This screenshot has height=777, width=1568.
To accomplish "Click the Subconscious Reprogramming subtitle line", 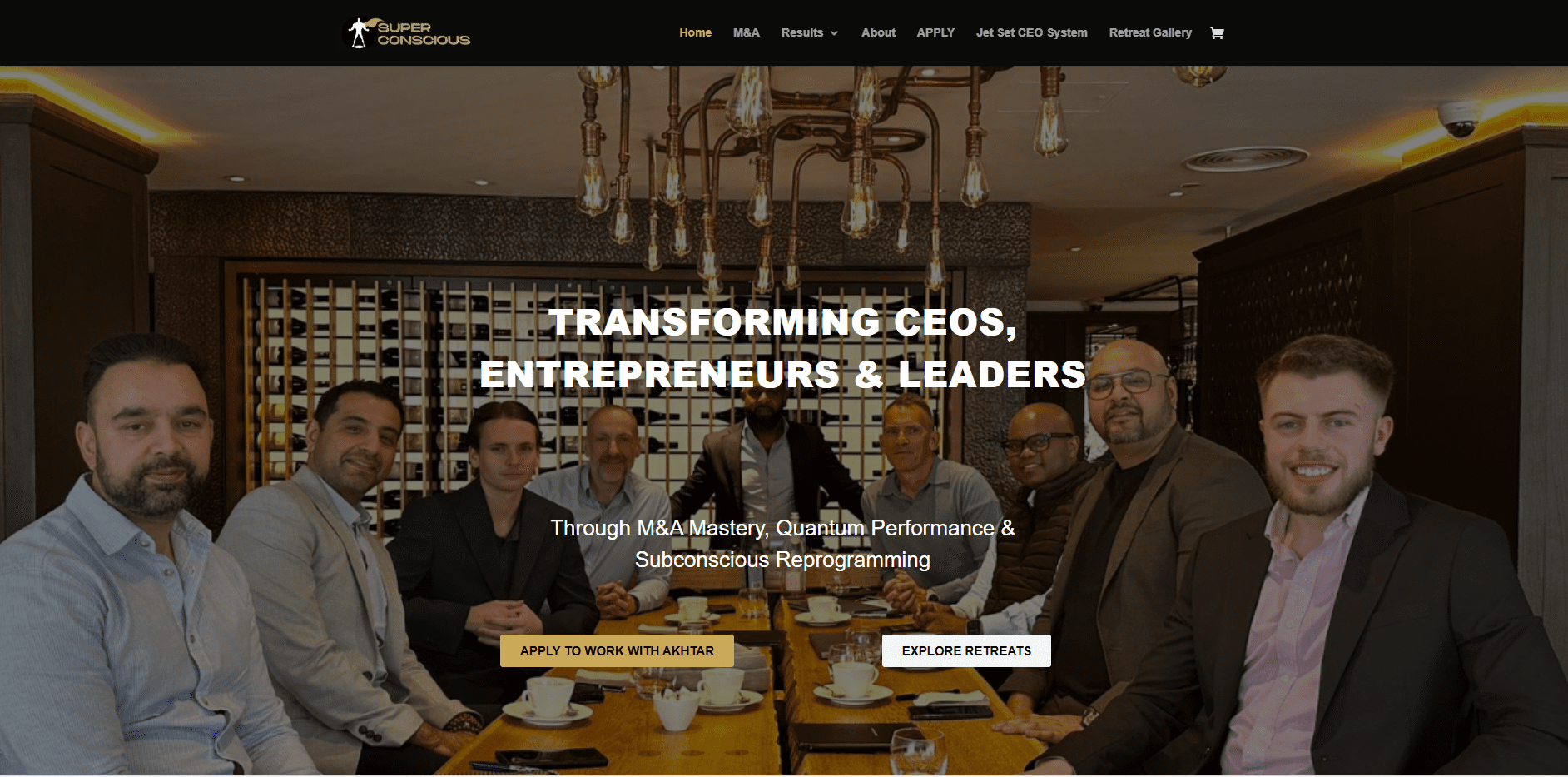I will pyautogui.click(x=782, y=560).
